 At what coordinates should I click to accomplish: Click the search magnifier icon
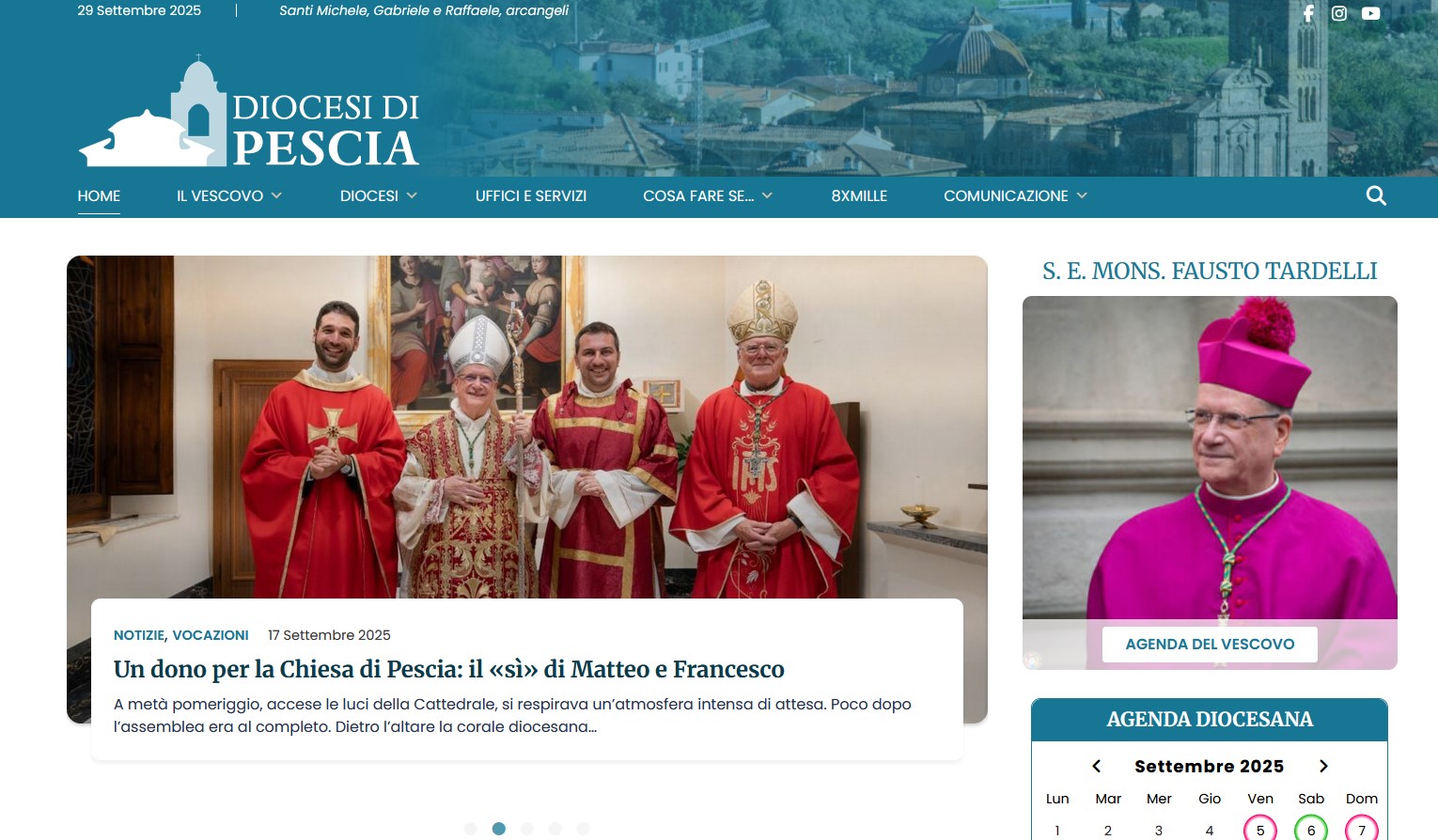(1376, 195)
